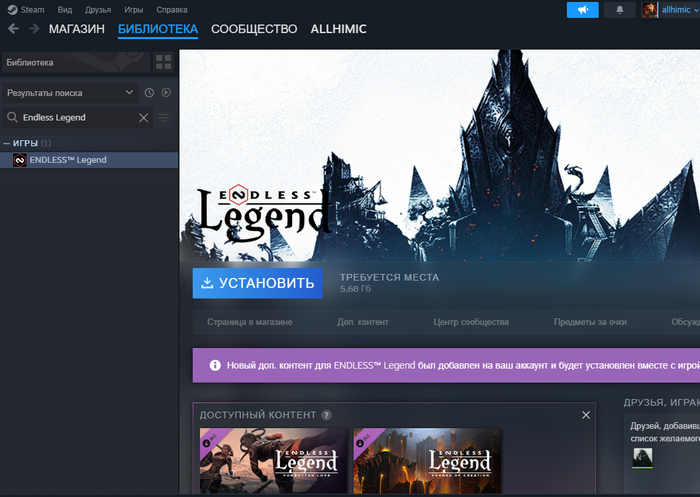Image resolution: width=700 pixels, height=497 pixels.
Task: Open the Игры menu
Action: (x=133, y=9)
